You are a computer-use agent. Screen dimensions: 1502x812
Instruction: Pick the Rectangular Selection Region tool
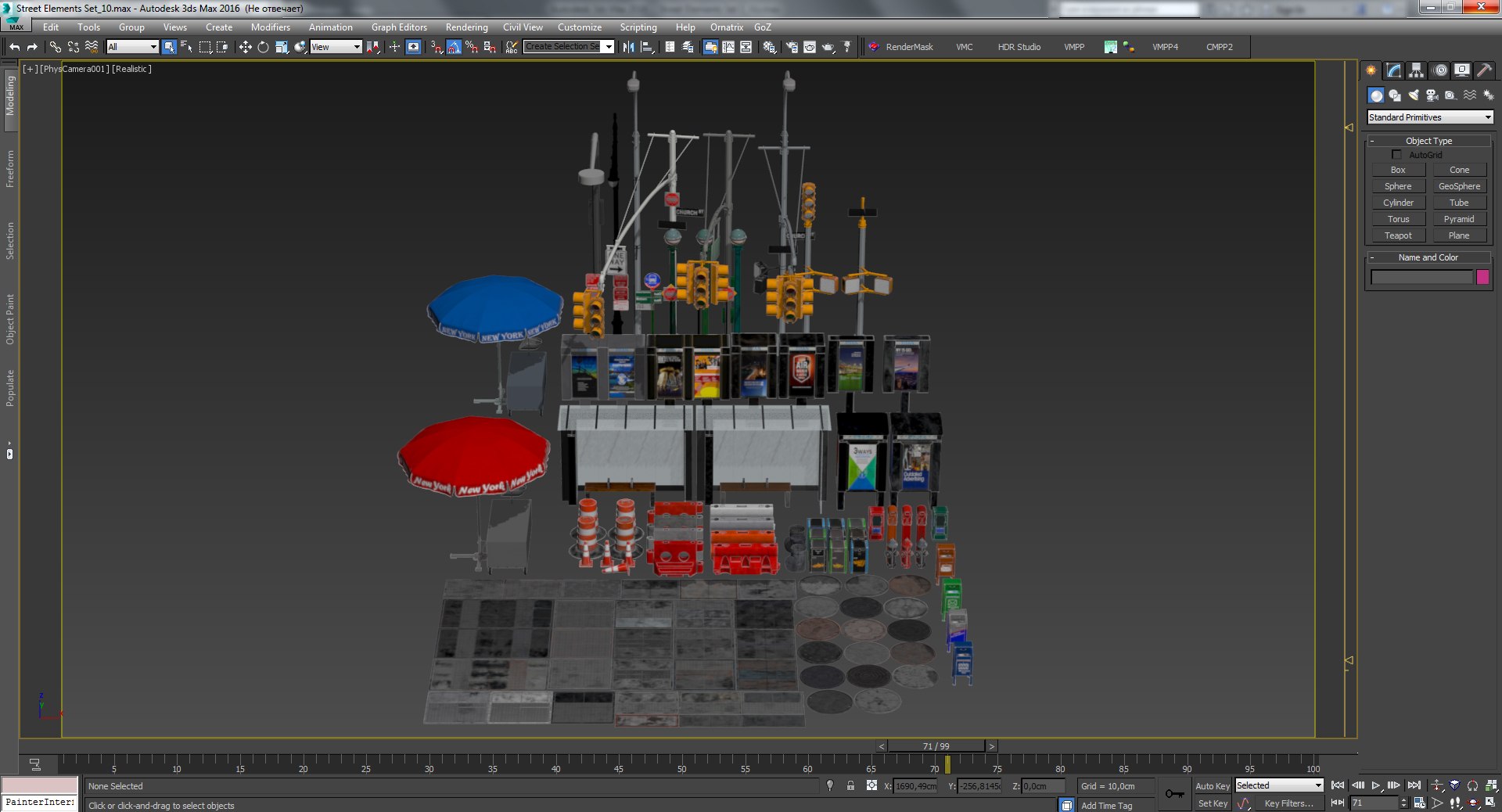coord(205,47)
